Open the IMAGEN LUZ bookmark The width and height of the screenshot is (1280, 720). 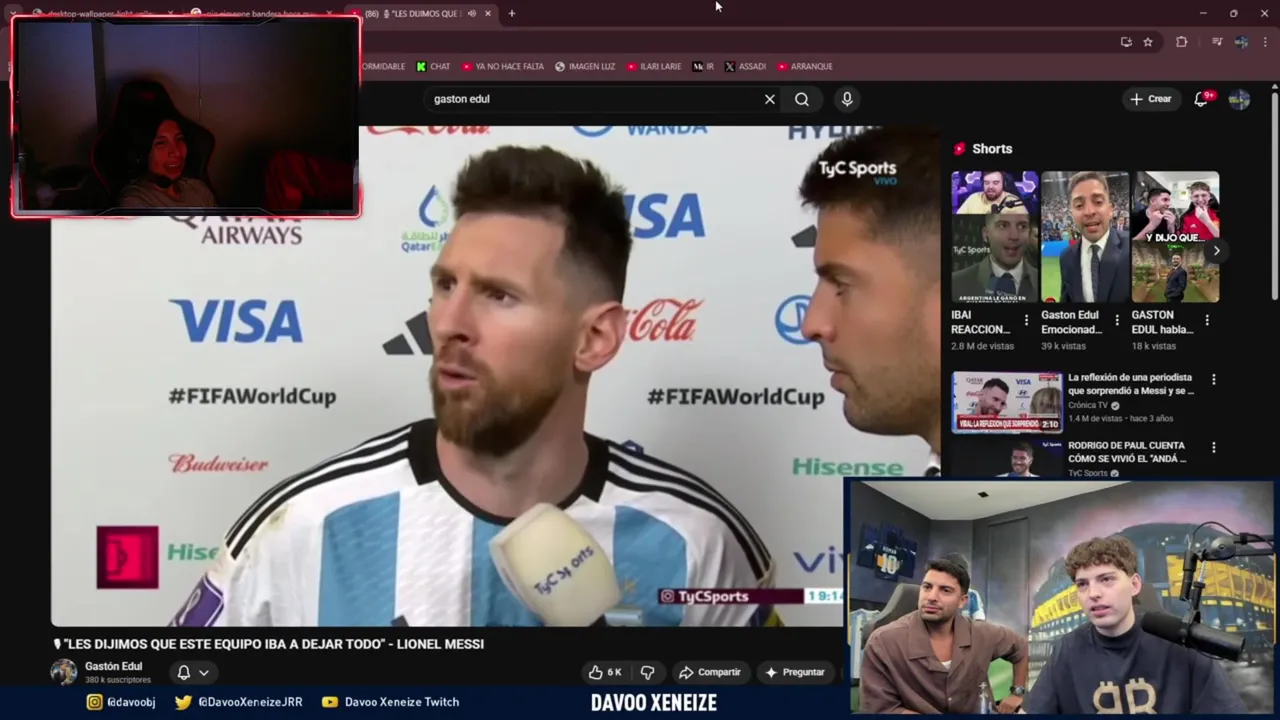(585, 66)
